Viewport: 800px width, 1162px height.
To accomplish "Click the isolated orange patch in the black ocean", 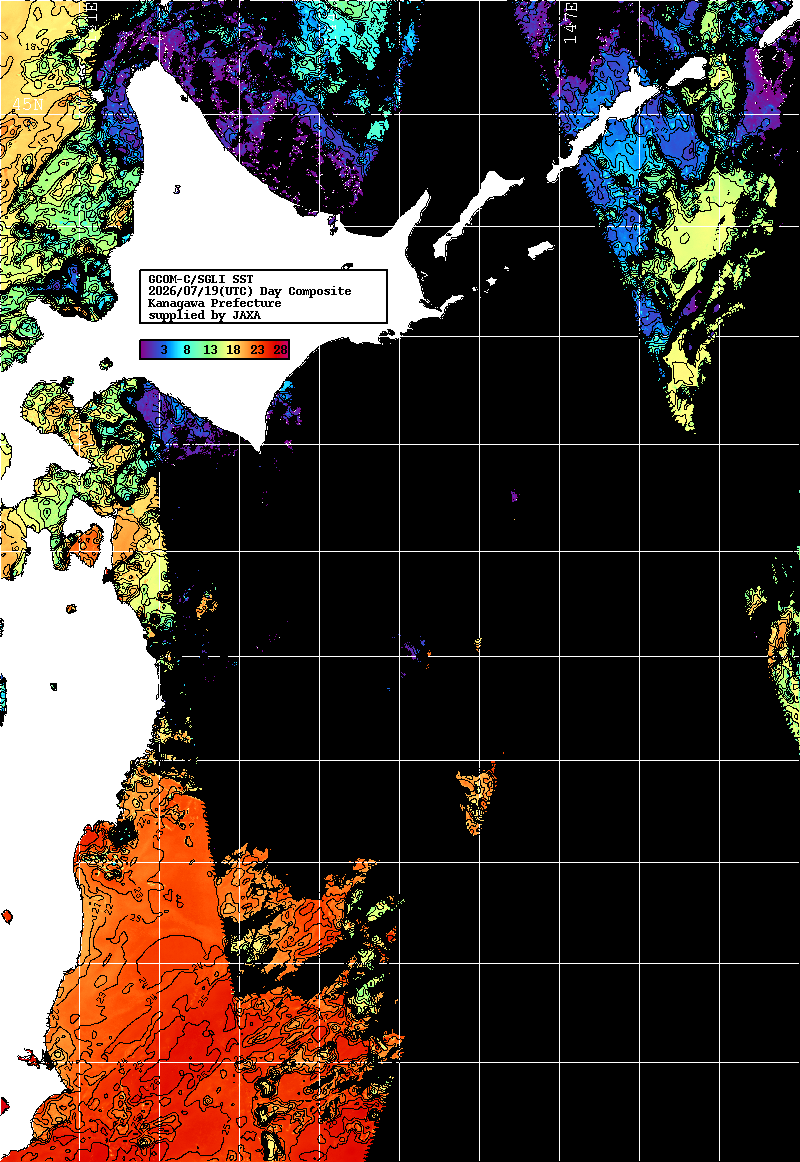I will [476, 799].
